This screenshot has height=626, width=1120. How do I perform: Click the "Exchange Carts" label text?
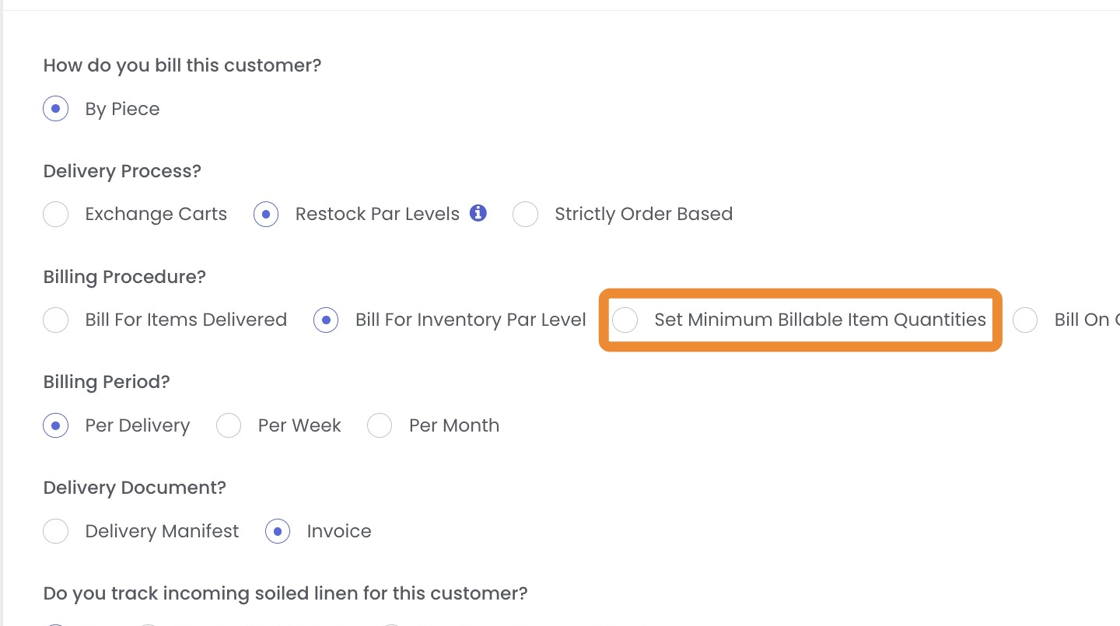pyautogui.click(x=156, y=214)
